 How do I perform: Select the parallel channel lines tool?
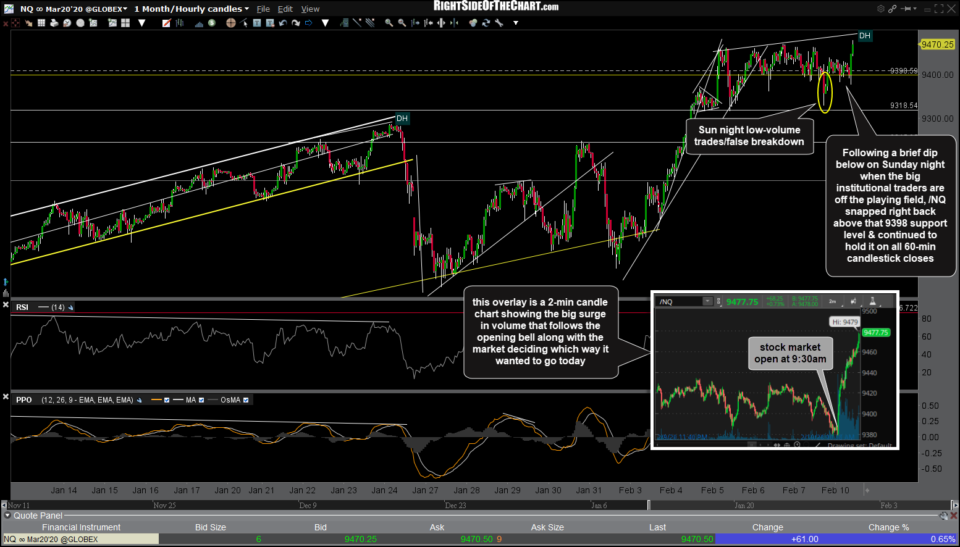click(x=370, y=23)
